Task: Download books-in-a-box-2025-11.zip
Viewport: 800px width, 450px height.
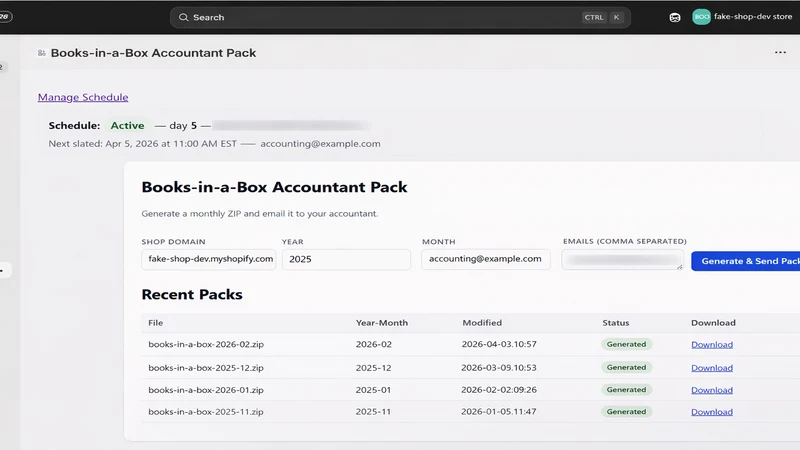Action: [712, 412]
